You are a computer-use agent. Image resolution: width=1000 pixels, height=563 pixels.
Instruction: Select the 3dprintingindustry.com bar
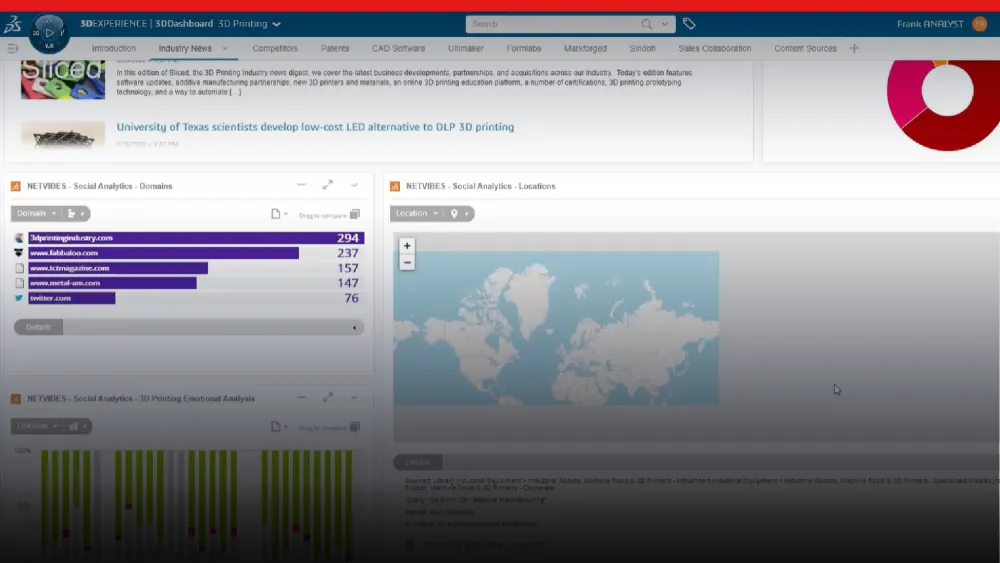(196, 238)
